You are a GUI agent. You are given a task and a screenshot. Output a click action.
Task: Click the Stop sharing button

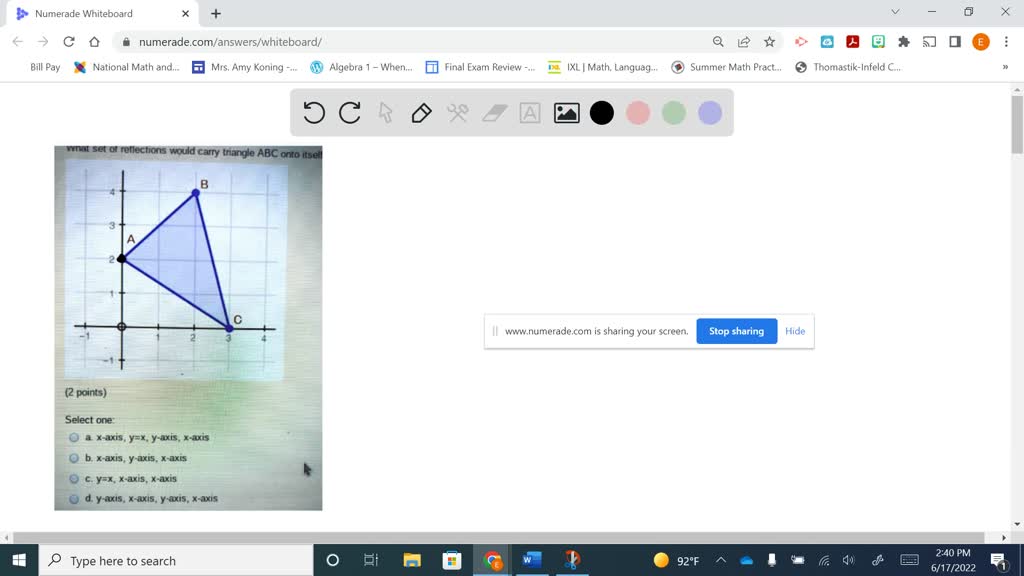tap(736, 331)
